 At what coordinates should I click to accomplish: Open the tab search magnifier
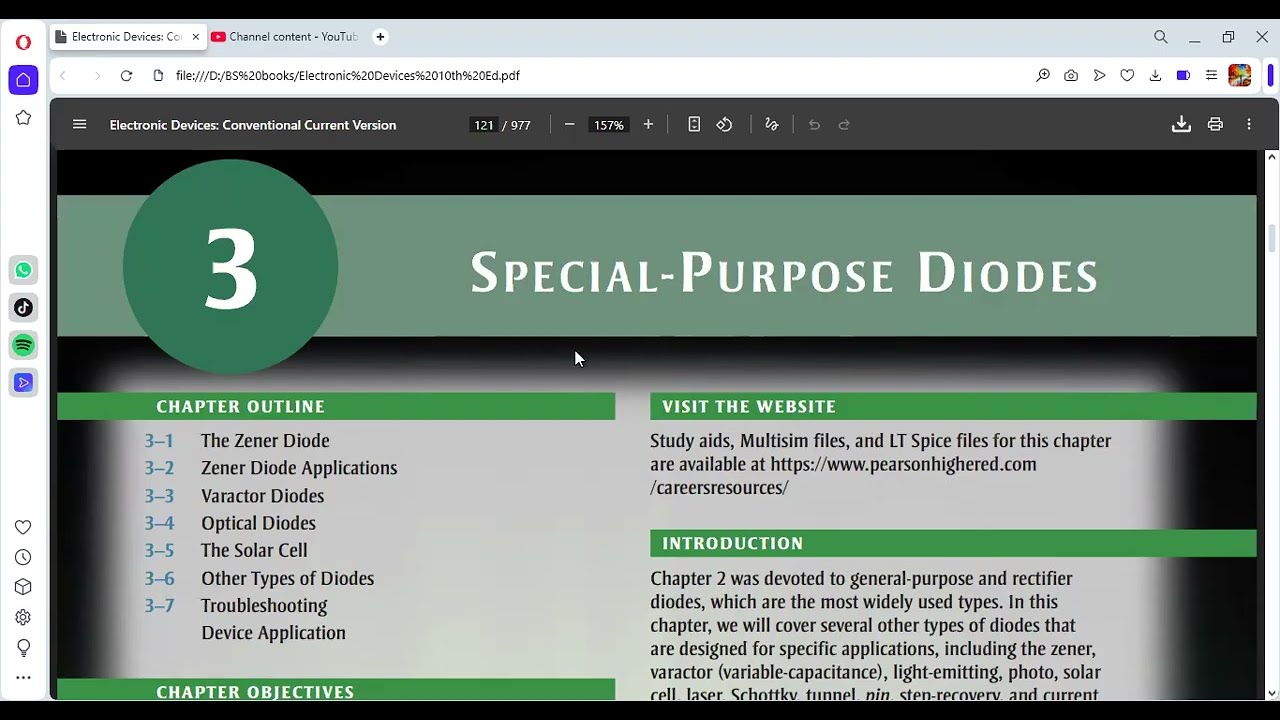[x=1161, y=37]
